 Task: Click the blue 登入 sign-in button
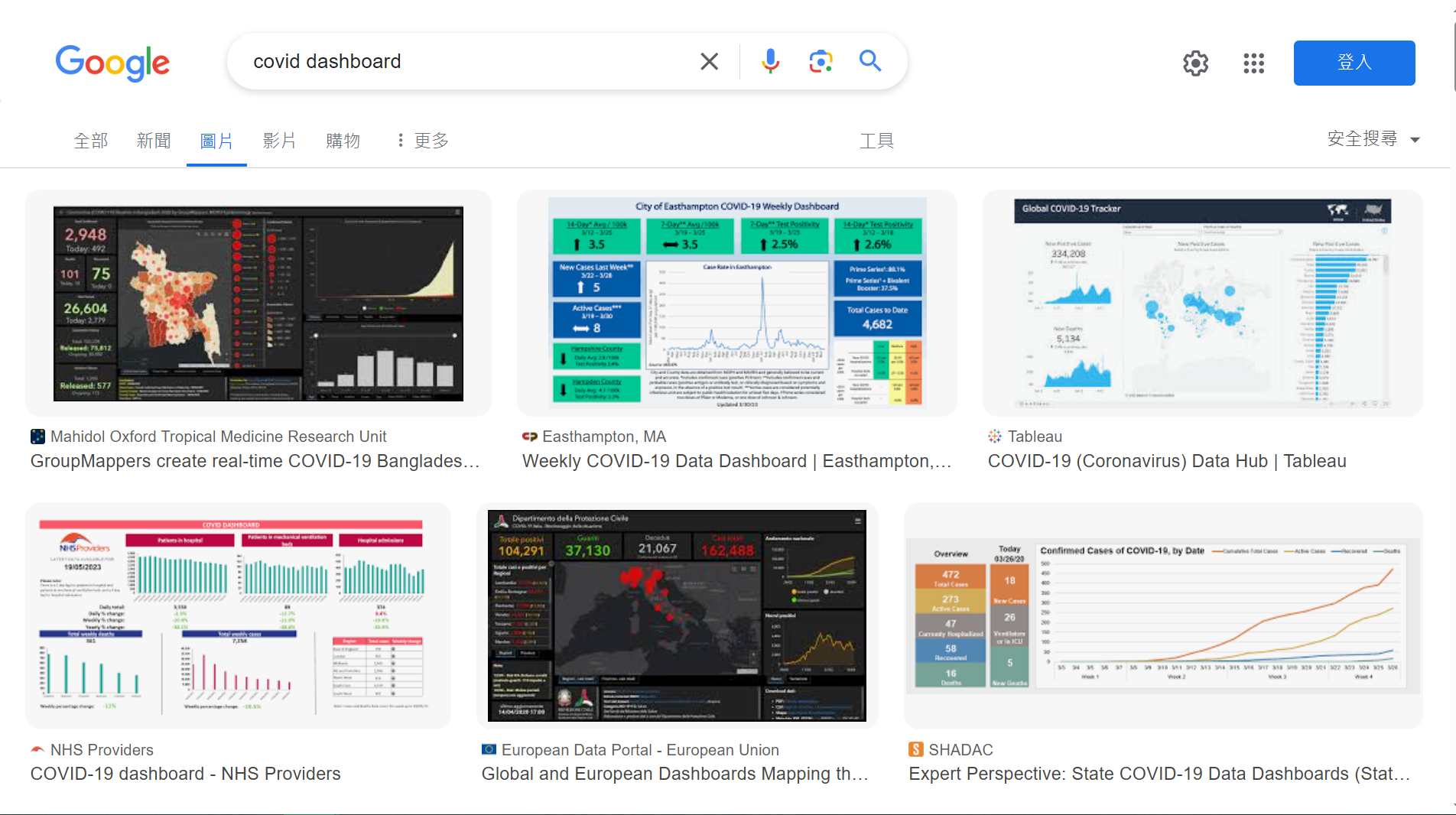[x=1354, y=63]
